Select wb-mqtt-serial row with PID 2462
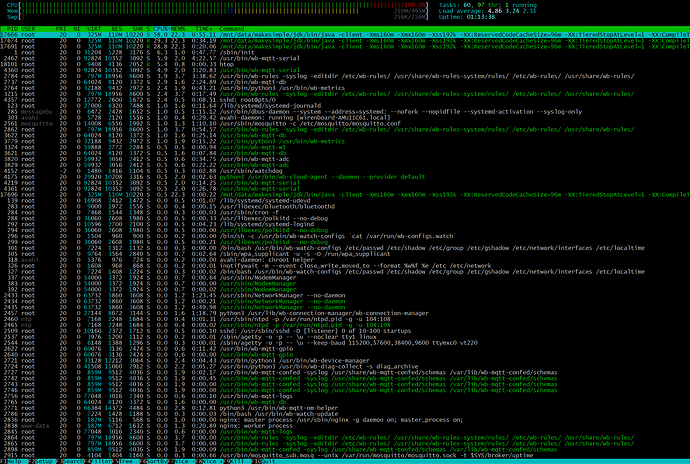The image size is (690, 464). [345, 58]
